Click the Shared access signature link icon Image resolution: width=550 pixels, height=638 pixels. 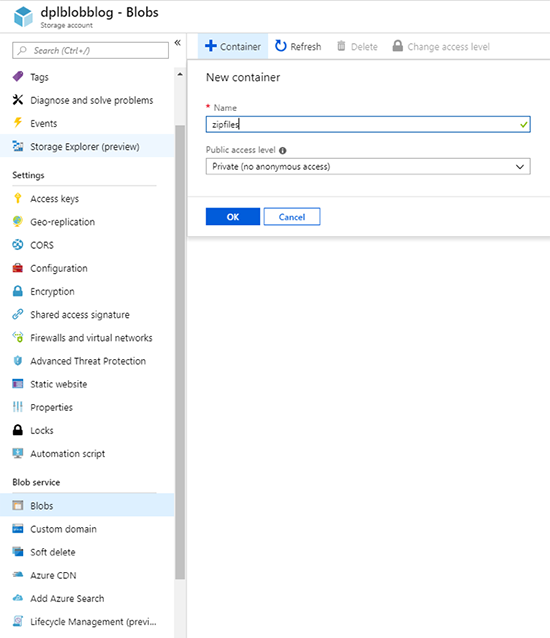pyautogui.click(x=18, y=314)
